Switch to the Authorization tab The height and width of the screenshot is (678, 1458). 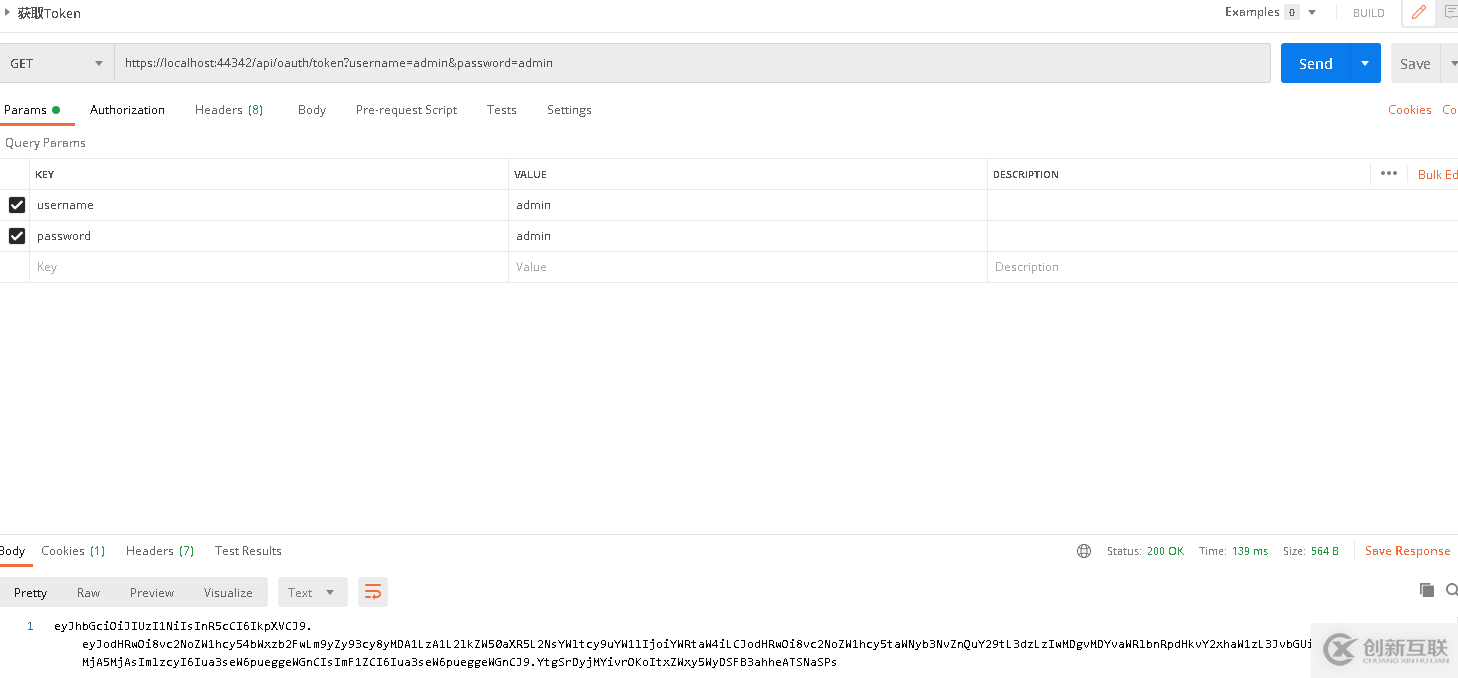[127, 110]
